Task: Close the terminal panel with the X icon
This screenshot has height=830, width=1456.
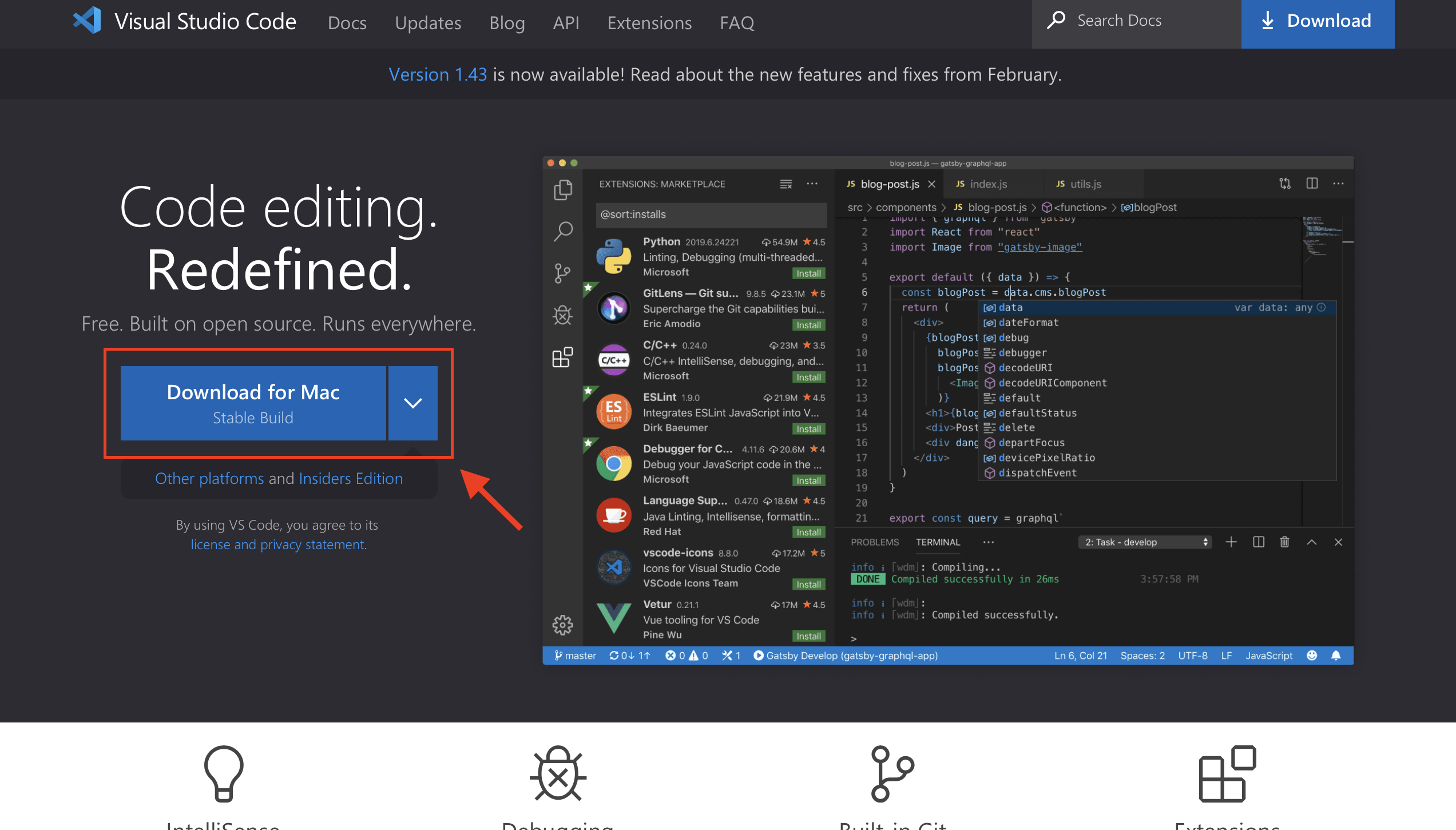Action: coord(1338,542)
